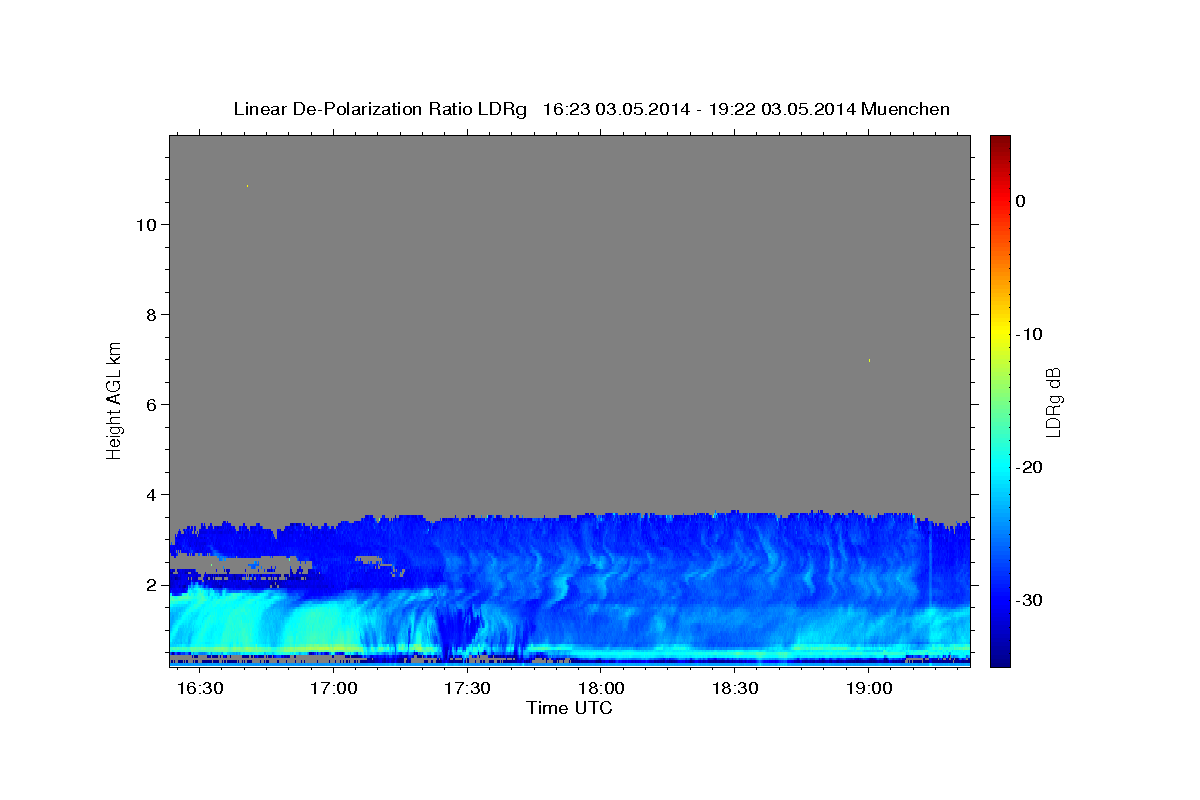This screenshot has width=1200, height=800.
Task: Click the date range '16:23 03.05.2014 - 19:22 03.05.2014'
Action: coord(699,109)
